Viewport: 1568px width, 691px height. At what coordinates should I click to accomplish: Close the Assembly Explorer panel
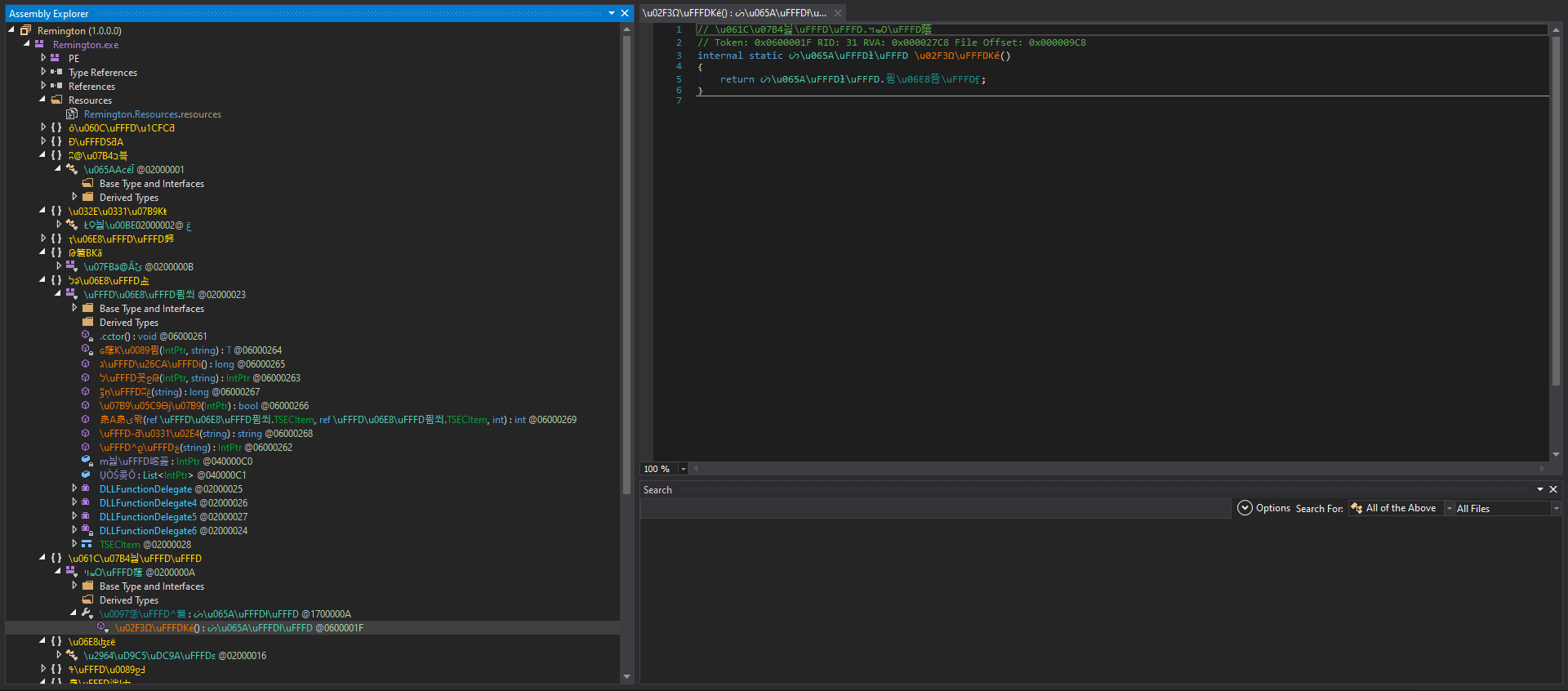tap(625, 13)
